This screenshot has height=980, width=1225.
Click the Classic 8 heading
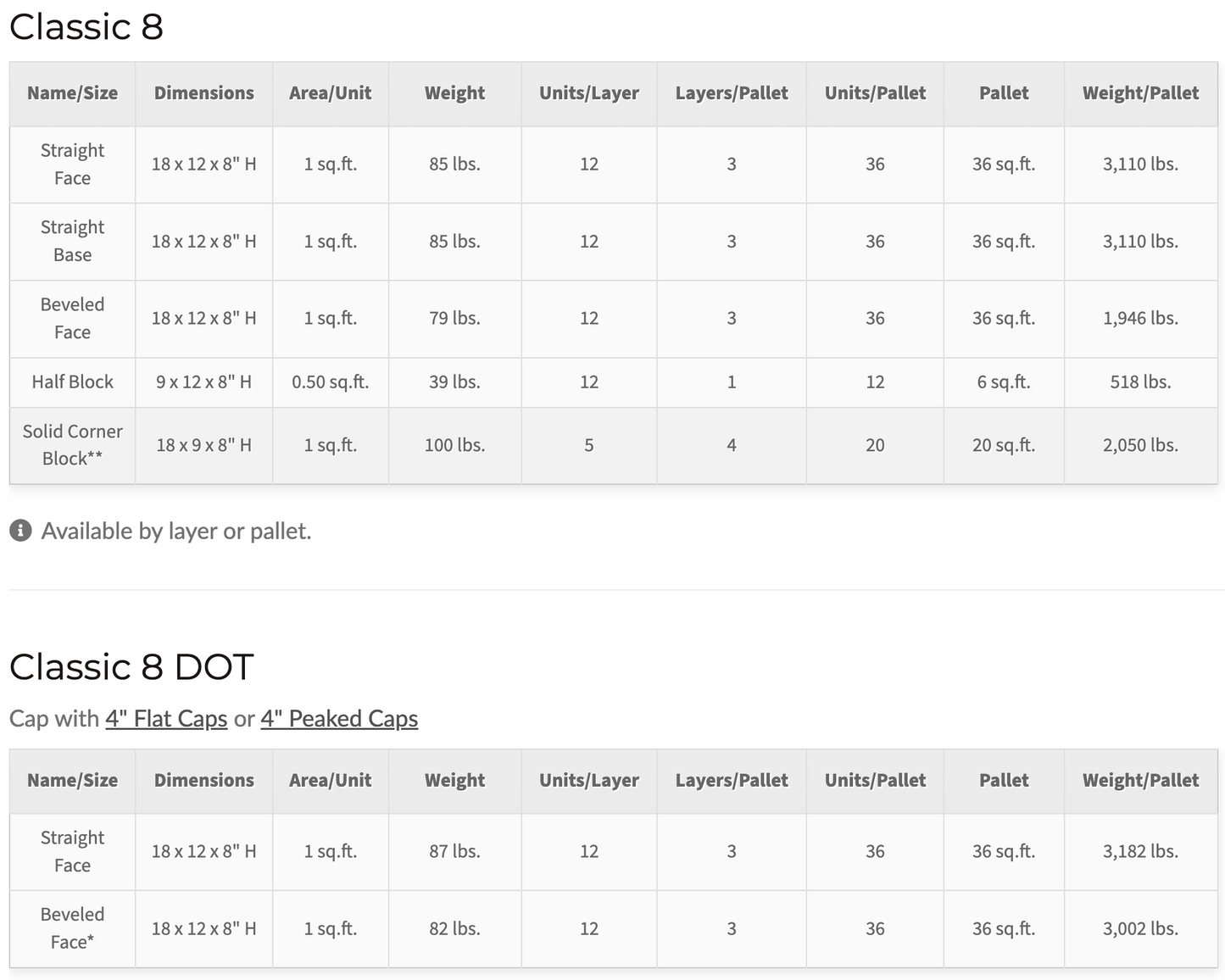tap(86, 26)
